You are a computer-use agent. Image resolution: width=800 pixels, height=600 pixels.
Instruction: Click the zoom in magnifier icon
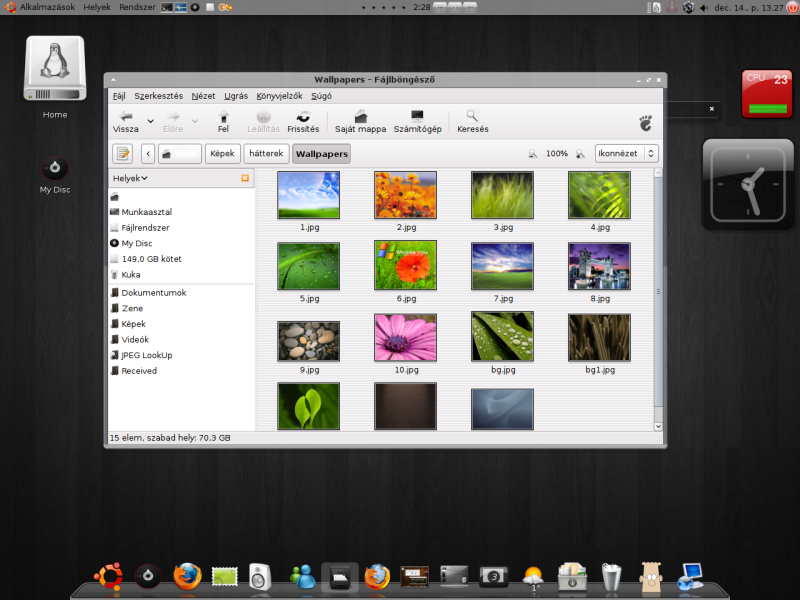(x=582, y=154)
